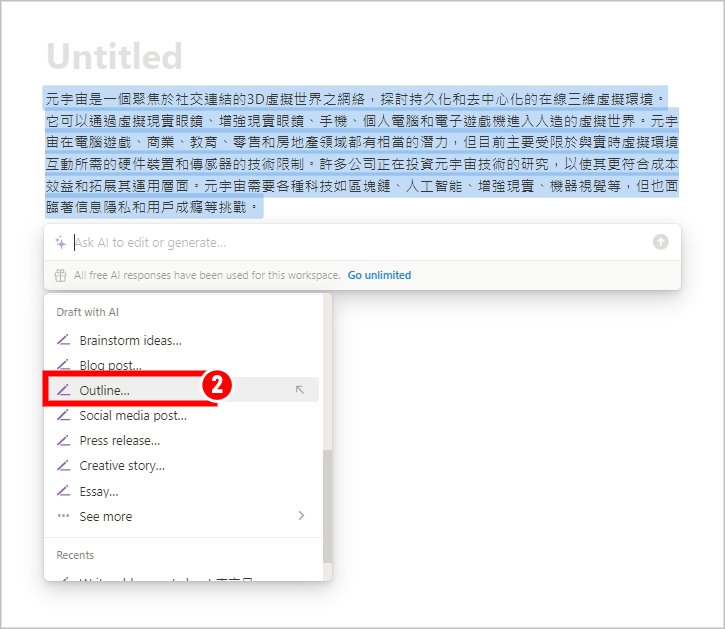Click the gift icon beside free responses notice
The width and height of the screenshot is (725, 629).
(61, 275)
